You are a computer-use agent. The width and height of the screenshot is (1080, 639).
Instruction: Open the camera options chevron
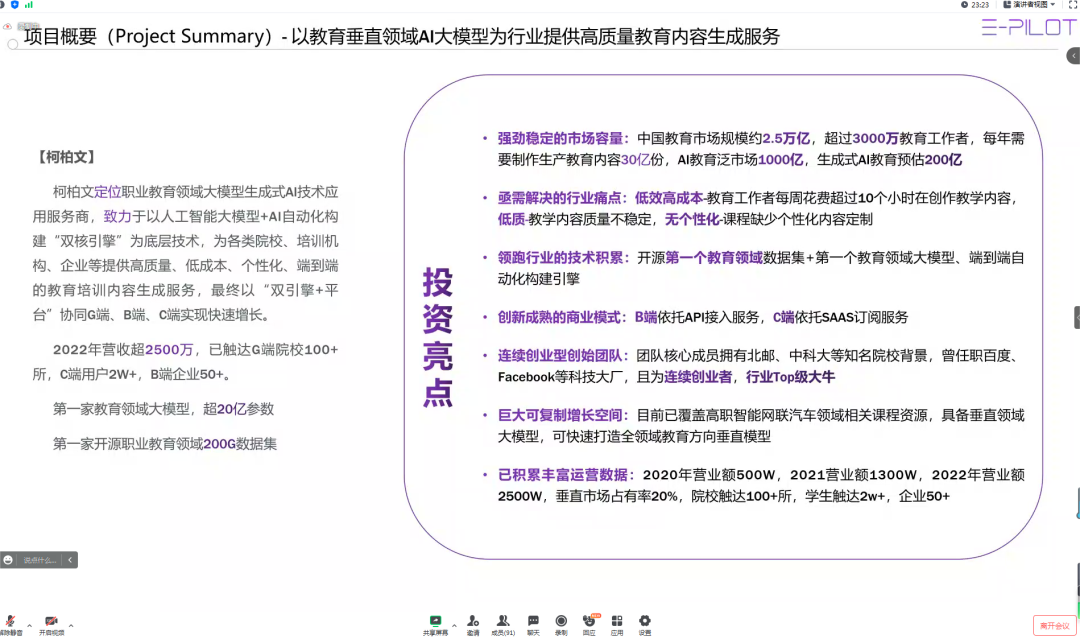click(x=70, y=624)
